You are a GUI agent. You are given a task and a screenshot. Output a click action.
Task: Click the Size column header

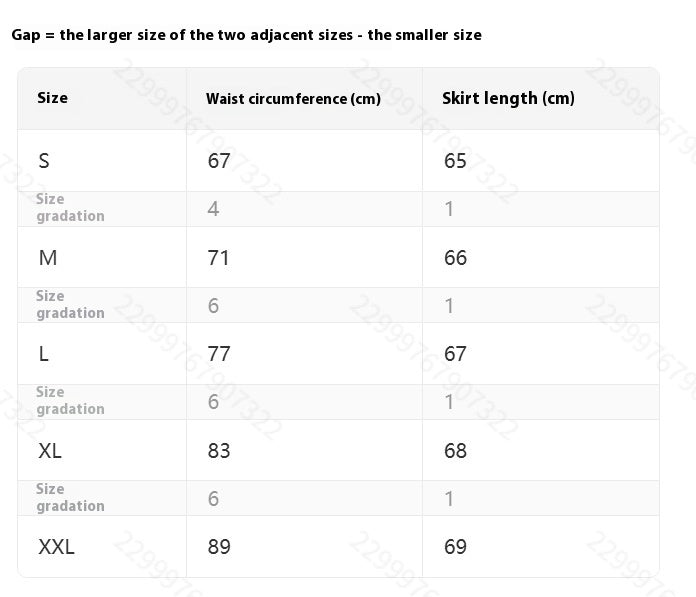click(x=52, y=98)
